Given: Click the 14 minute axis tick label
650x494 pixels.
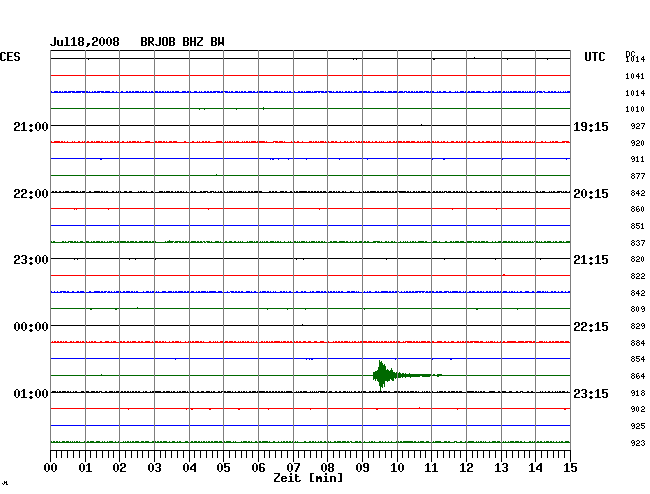Looking at the screenshot, I should (x=535, y=468).
